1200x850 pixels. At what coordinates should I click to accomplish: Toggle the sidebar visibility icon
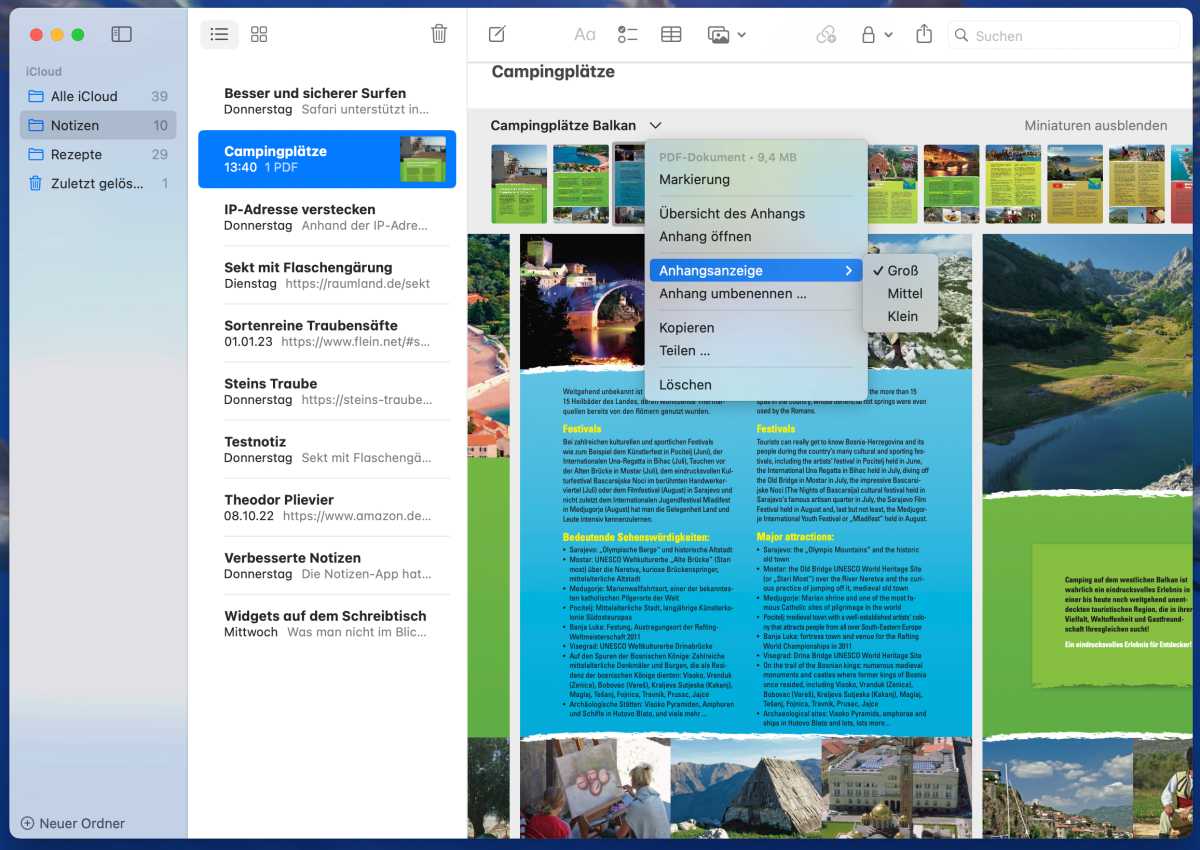[x=121, y=35]
